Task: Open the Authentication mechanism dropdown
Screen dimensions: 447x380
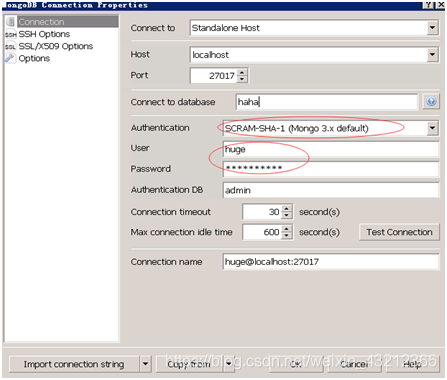Action: pyautogui.click(x=432, y=128)
